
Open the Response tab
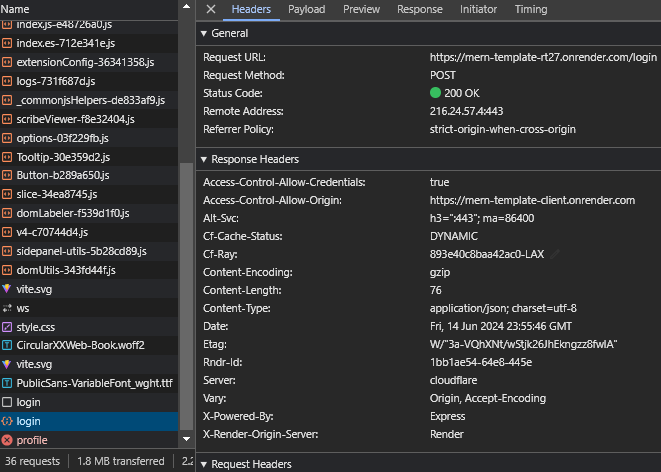pyautogui.click(x=419, y=9)
